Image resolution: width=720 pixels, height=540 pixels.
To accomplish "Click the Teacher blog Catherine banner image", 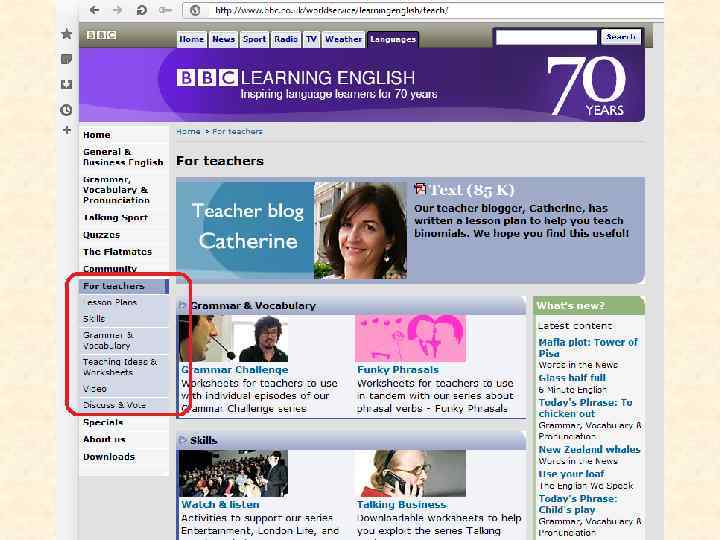I will (x=245, y=230).
